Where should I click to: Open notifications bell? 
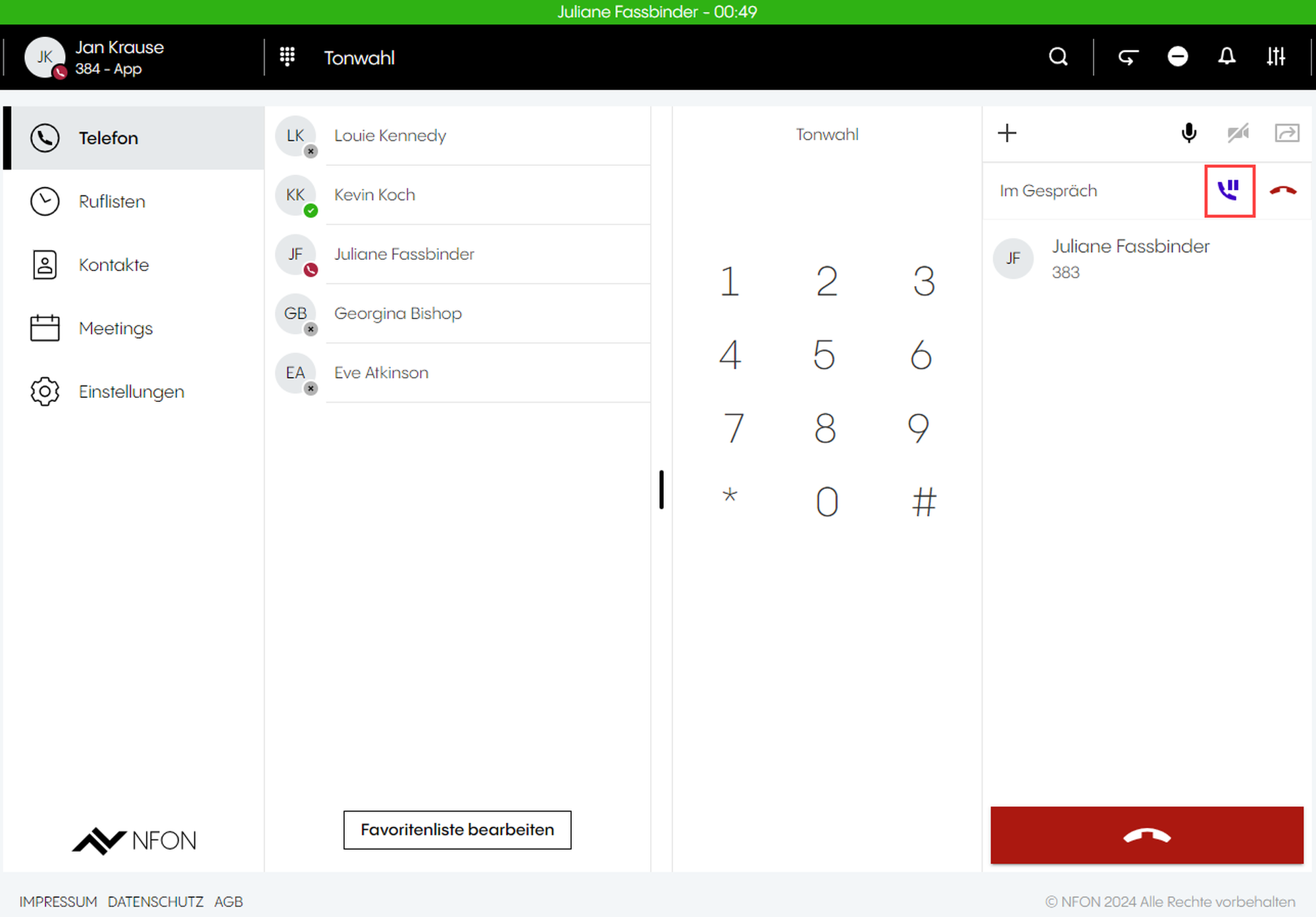pos(1227,57)
